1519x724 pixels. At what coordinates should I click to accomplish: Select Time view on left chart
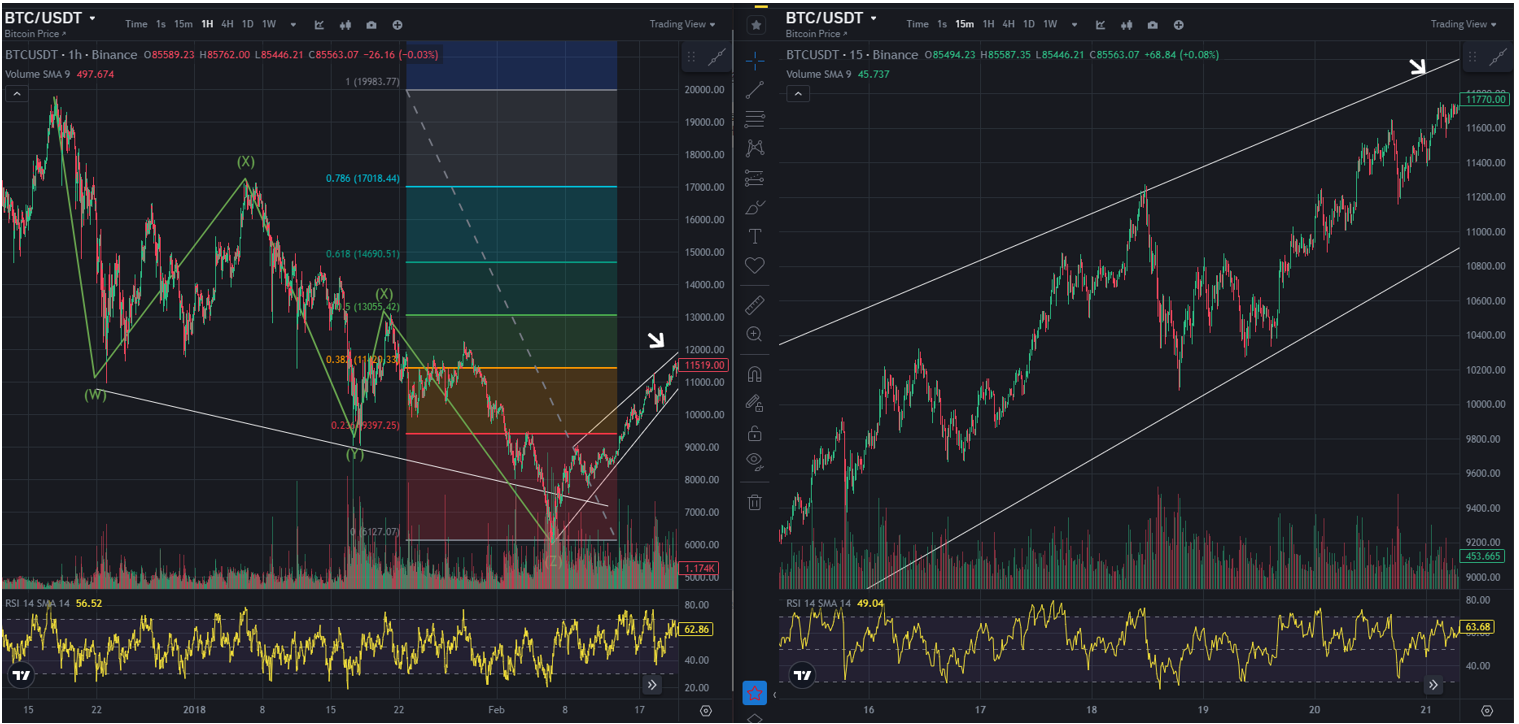[137, 24]
